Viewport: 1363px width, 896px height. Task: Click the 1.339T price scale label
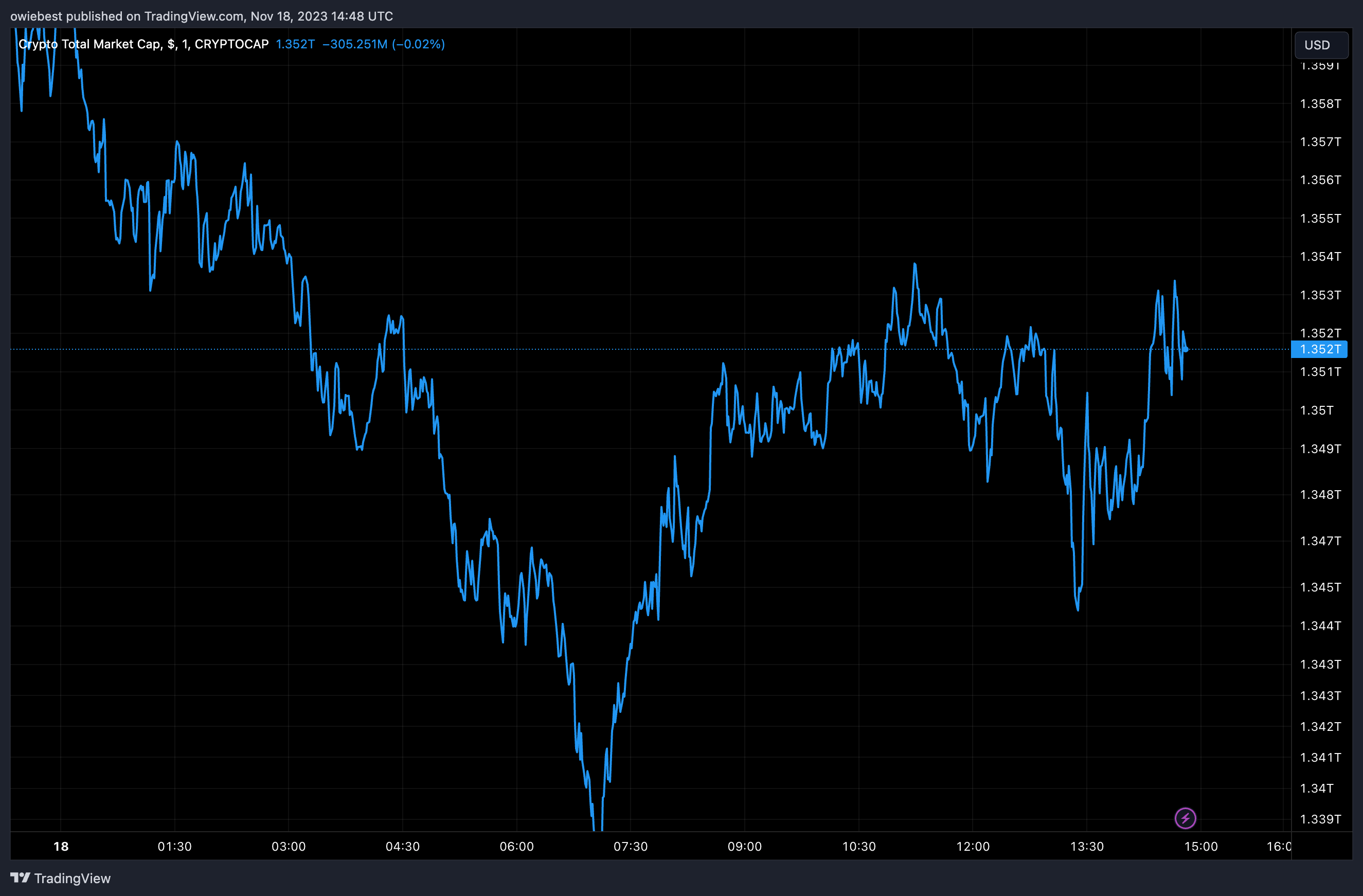tap(1320, 819)
